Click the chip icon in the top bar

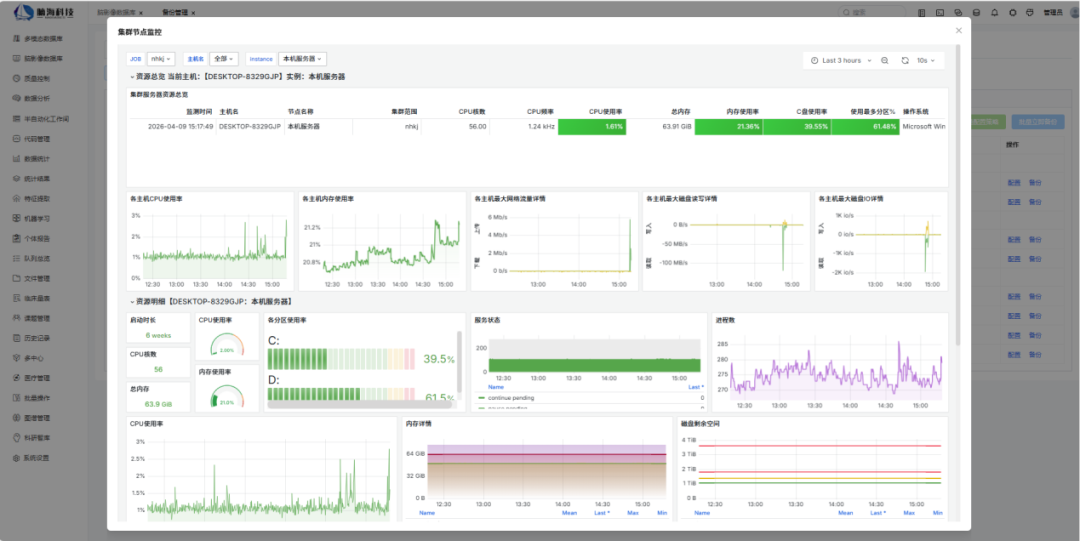pos(1012,12)
